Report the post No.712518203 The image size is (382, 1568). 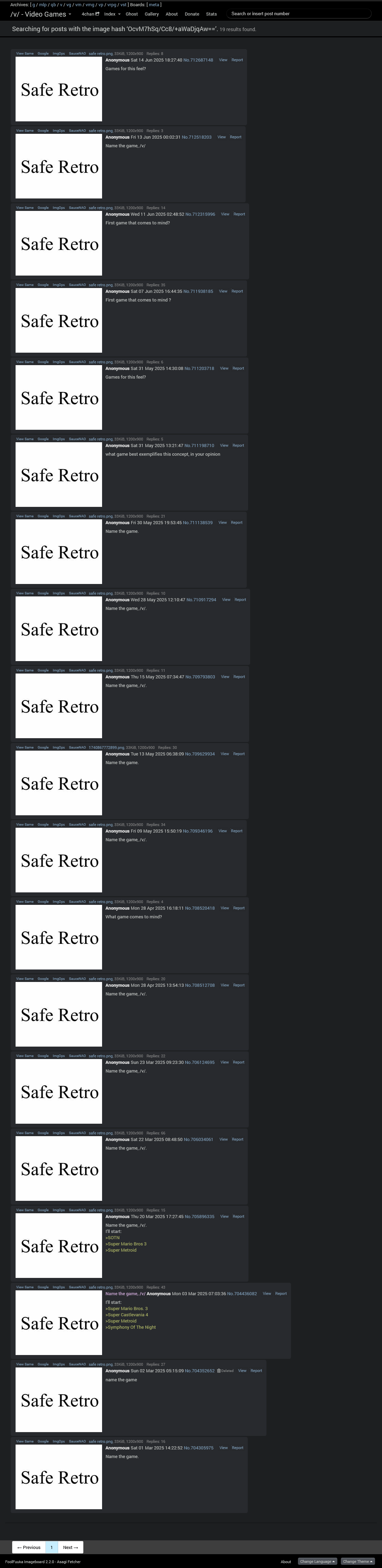pyautogui.click(x=236, y=137)
